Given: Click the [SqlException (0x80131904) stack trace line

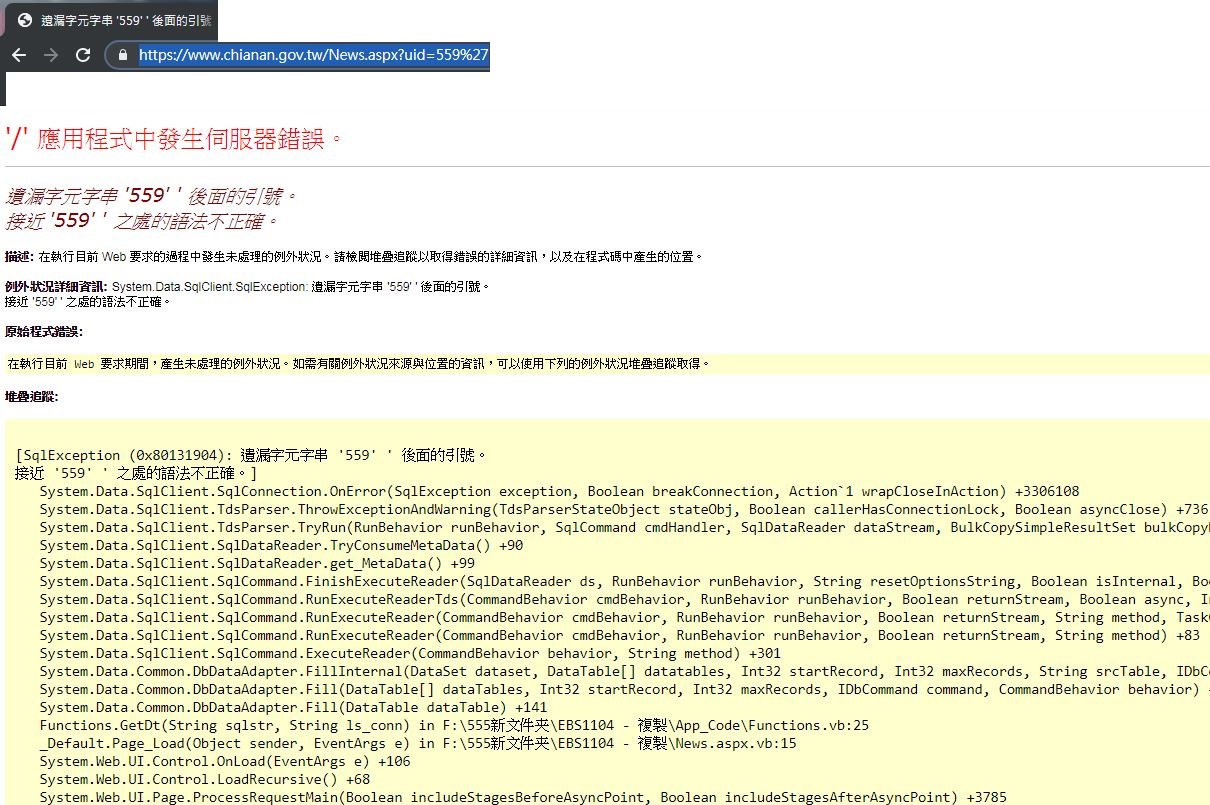Looking at the screenshot, I should tap(251, 455).
